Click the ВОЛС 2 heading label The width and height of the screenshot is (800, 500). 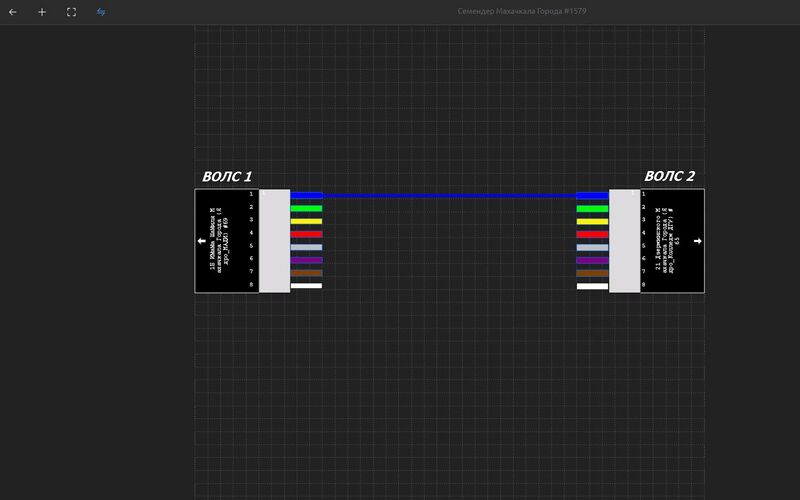click(x=669, y=176)
